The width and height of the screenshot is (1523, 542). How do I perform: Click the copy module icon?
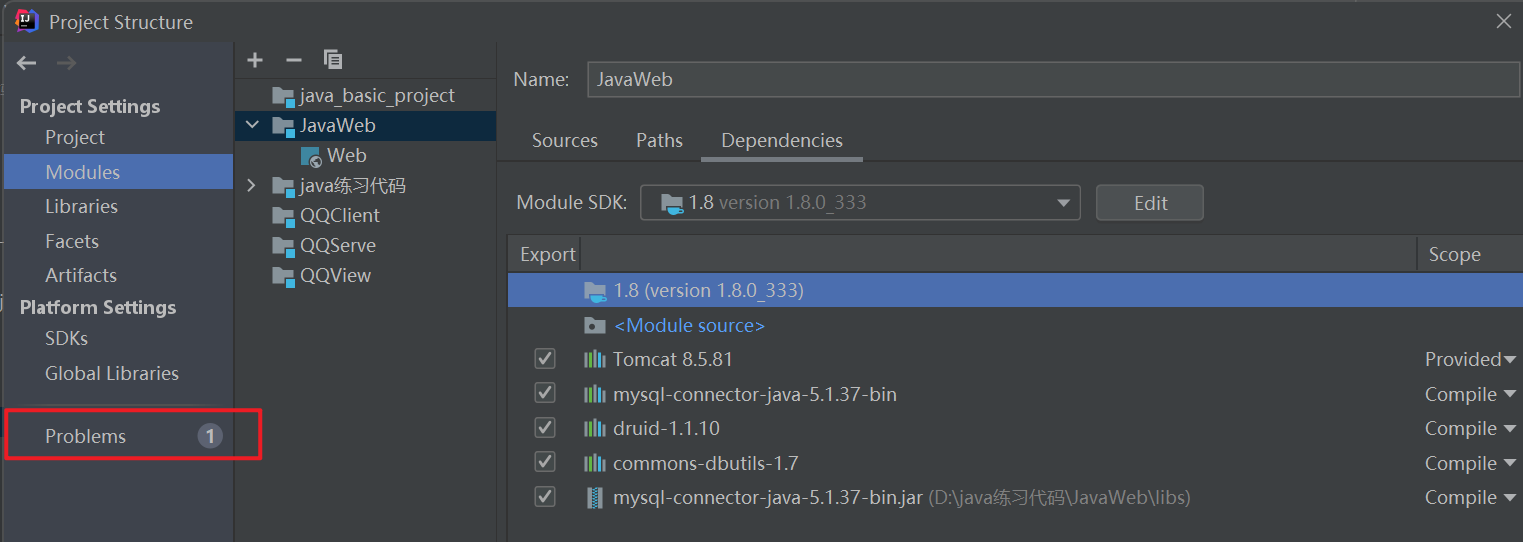click(333, 60)
